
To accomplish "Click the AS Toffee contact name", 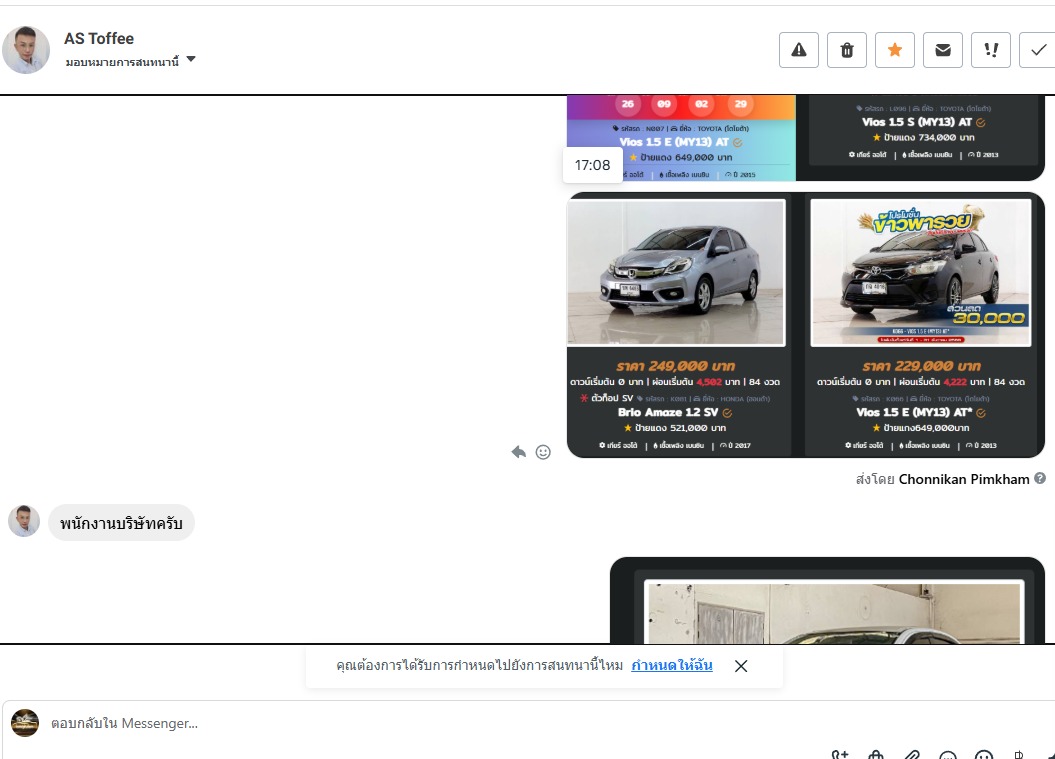I will 99,38.
